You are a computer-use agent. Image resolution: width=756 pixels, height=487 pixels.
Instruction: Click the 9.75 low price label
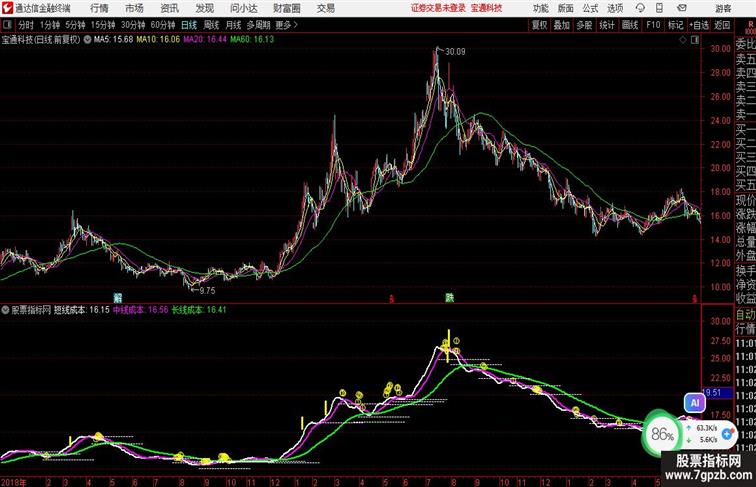pos(207,291)
